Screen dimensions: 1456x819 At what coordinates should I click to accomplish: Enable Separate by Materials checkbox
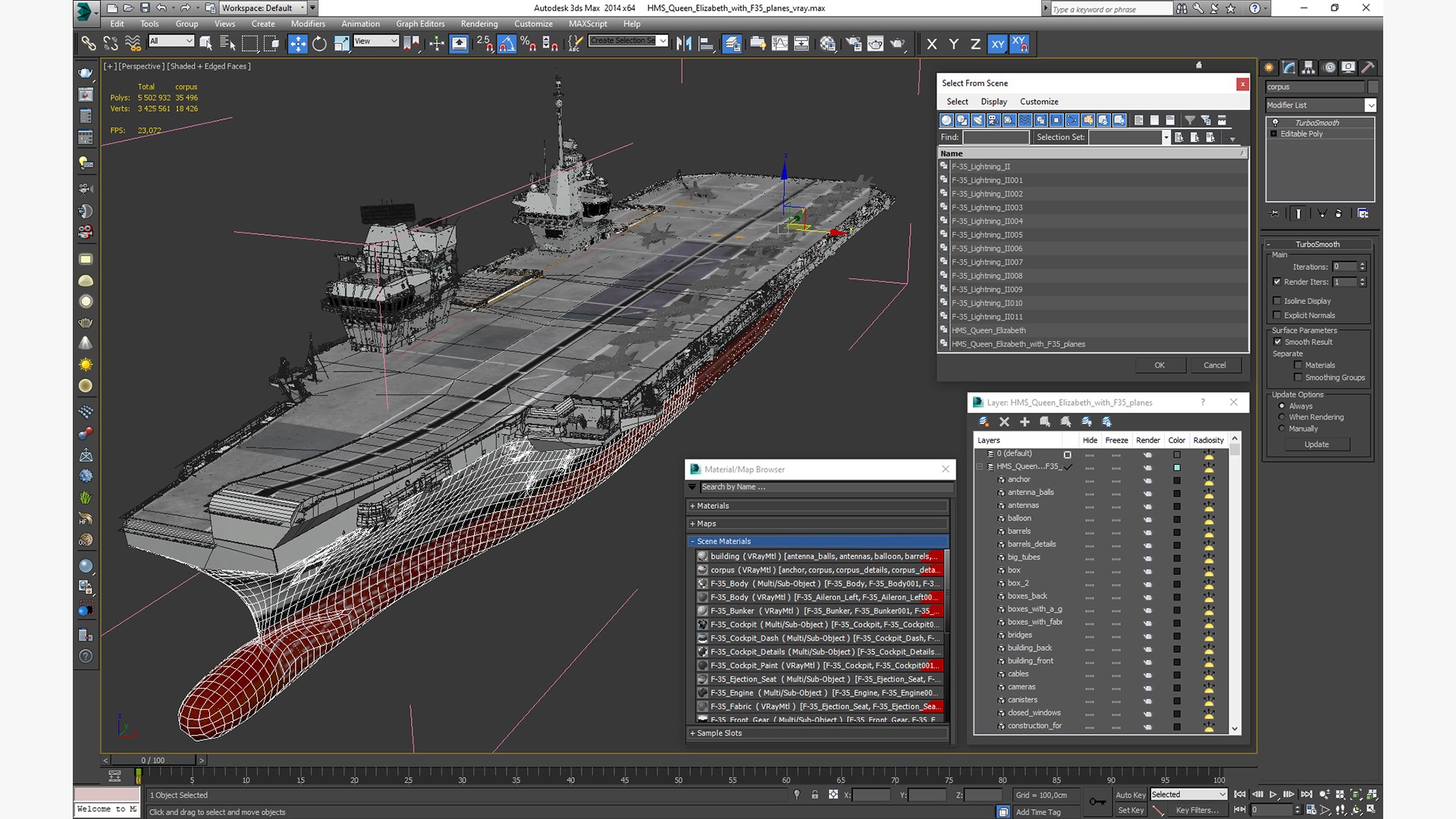pos(1298,366)
